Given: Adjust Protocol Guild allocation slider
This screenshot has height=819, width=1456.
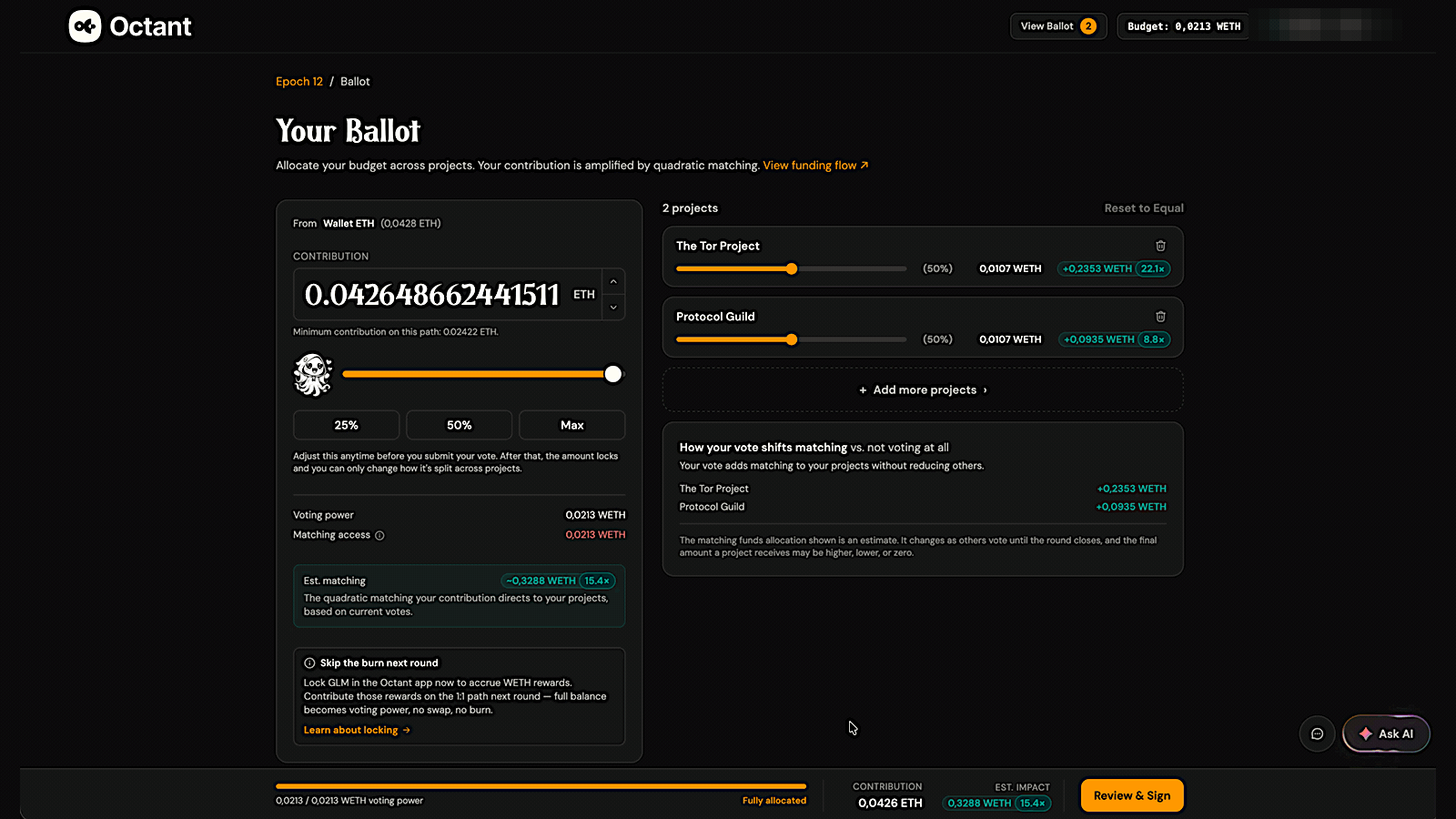Looking at the screenshot, I should tap(792, 339).
